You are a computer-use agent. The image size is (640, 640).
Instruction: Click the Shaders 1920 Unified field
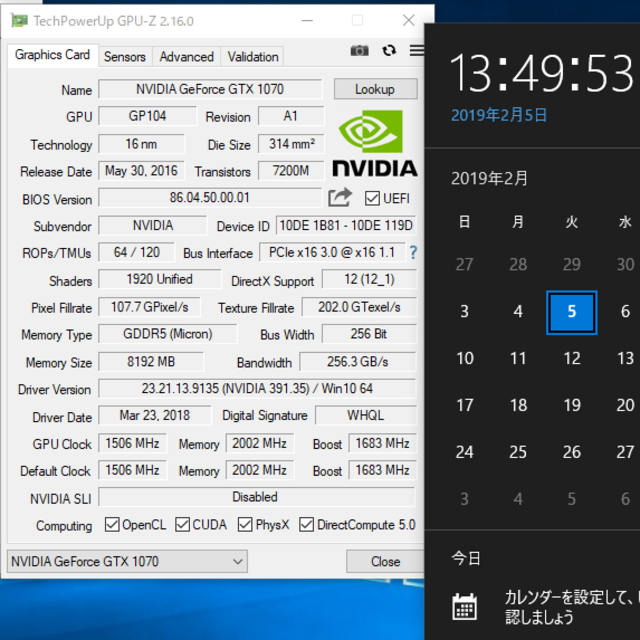coord(160,279)
